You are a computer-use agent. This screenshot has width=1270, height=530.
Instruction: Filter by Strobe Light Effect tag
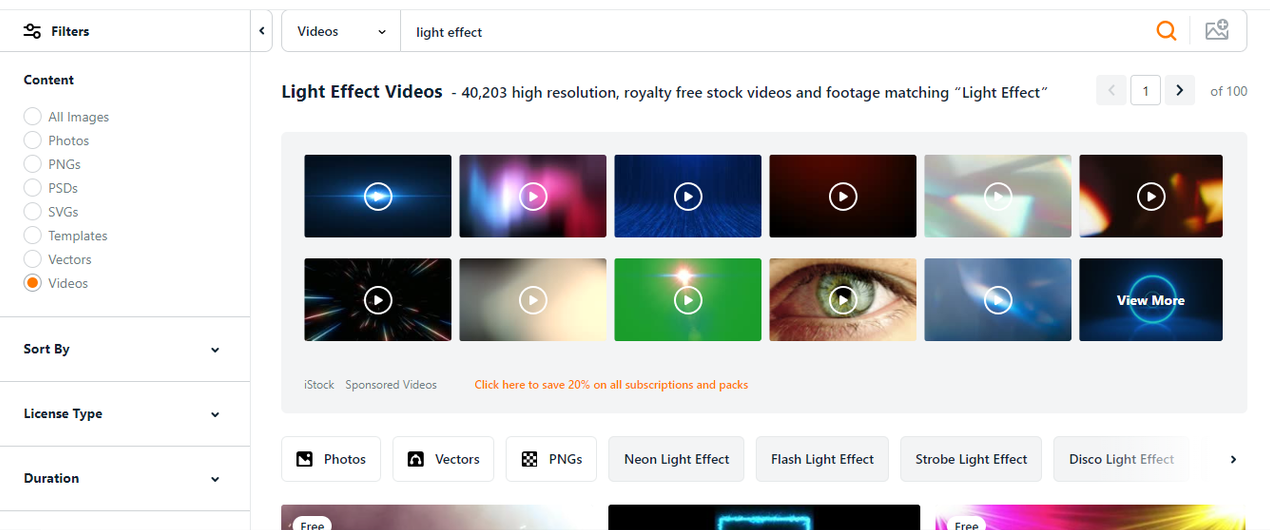(971, 459)
